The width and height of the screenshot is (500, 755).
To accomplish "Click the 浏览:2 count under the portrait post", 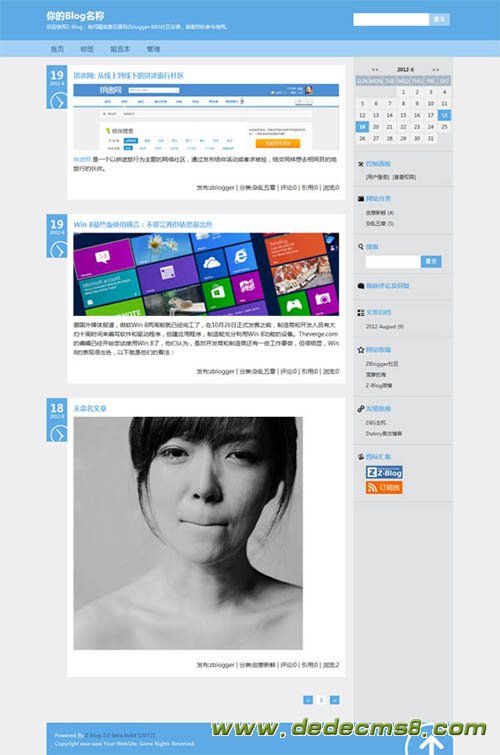I will coord(330,665).
